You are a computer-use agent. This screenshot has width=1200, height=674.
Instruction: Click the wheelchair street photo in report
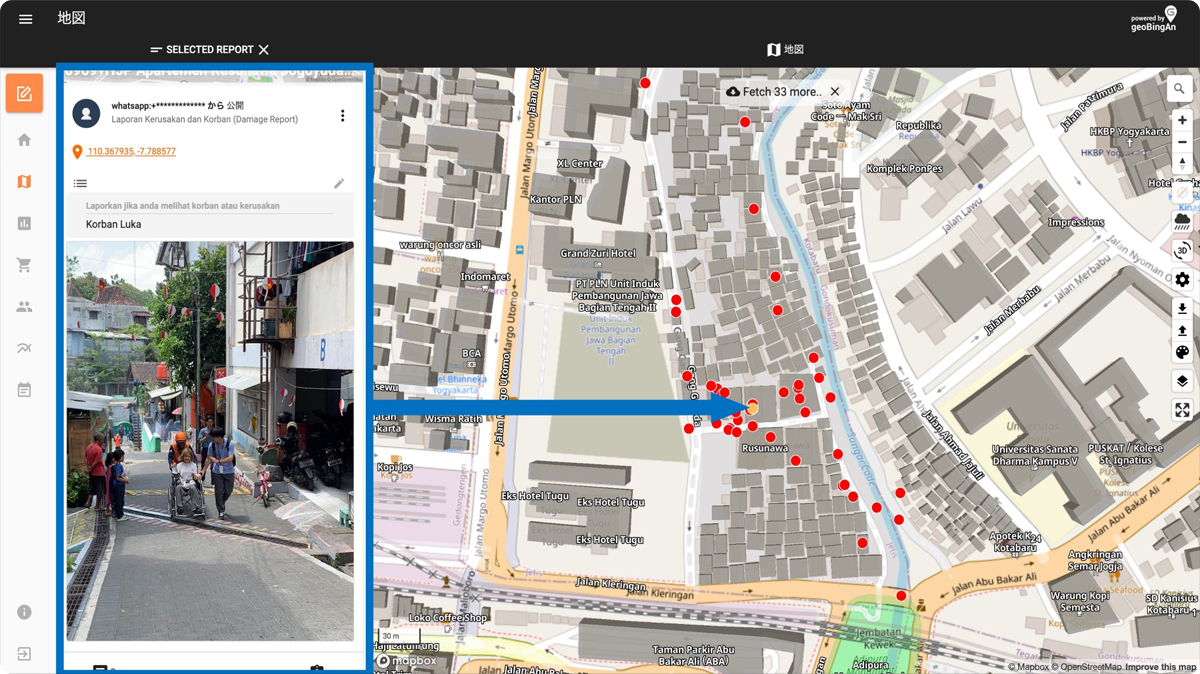210,440
